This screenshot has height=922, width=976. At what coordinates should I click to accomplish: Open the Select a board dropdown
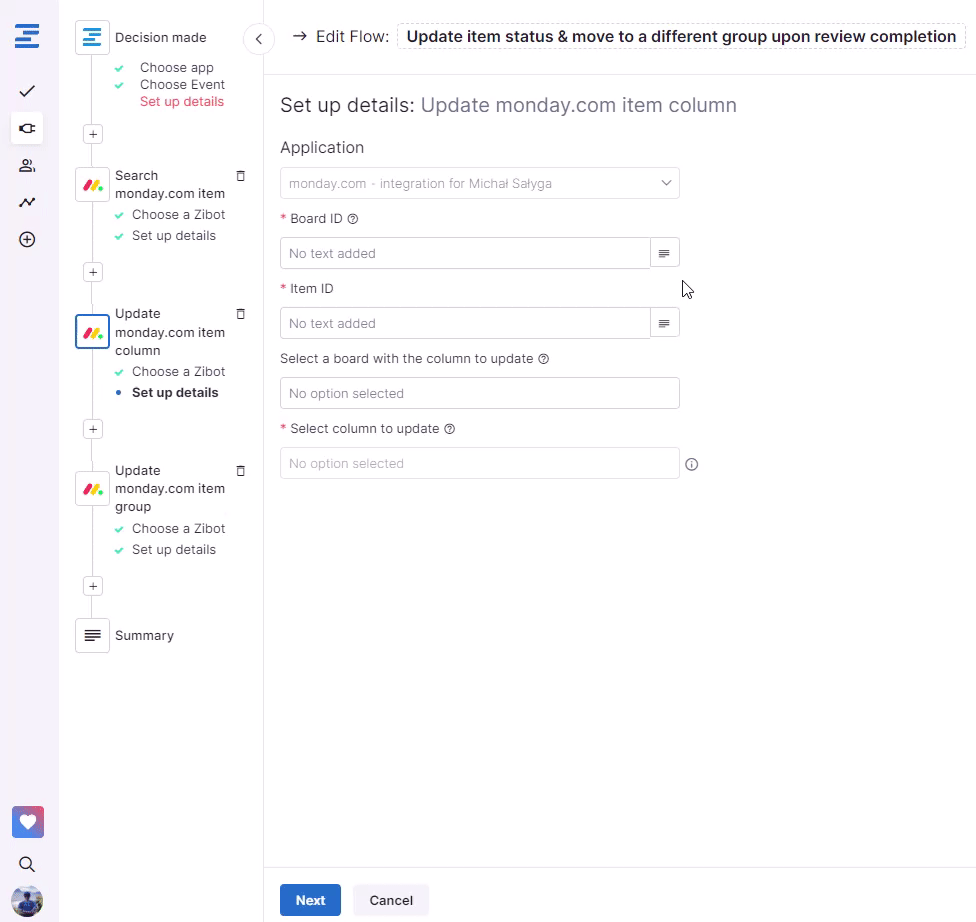(x=479, y=393)
